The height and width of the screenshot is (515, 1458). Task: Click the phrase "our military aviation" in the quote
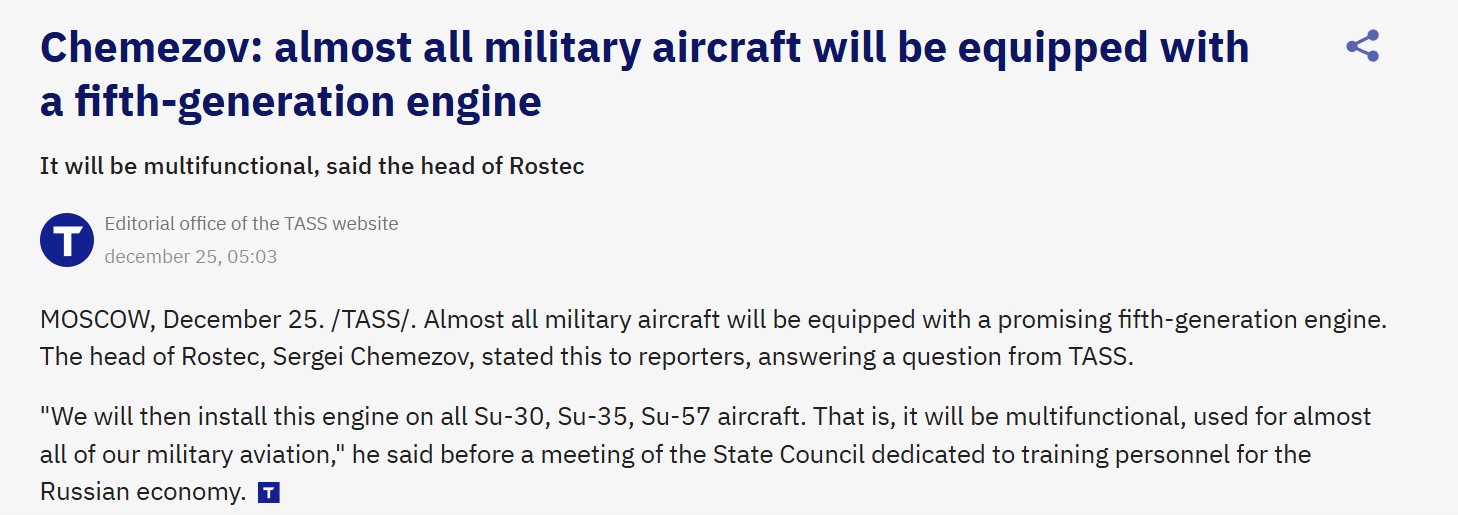pyautogui.click(x=199, y=455)
